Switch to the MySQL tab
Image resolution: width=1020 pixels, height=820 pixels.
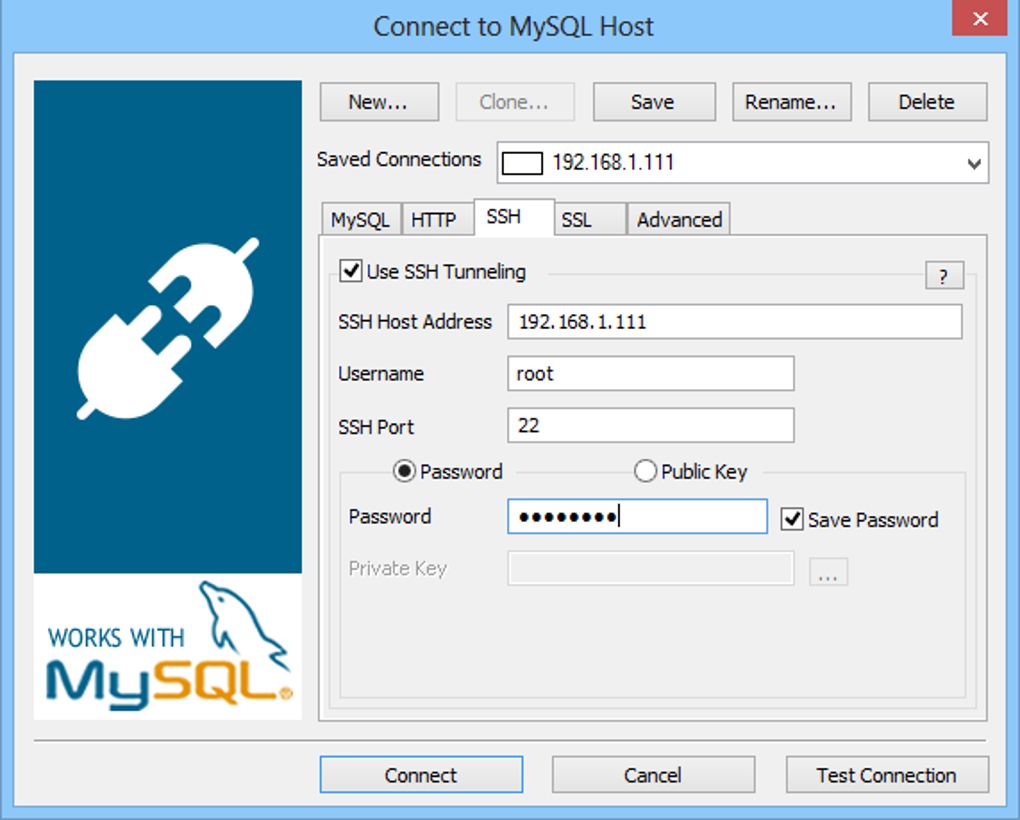point(359,219)
